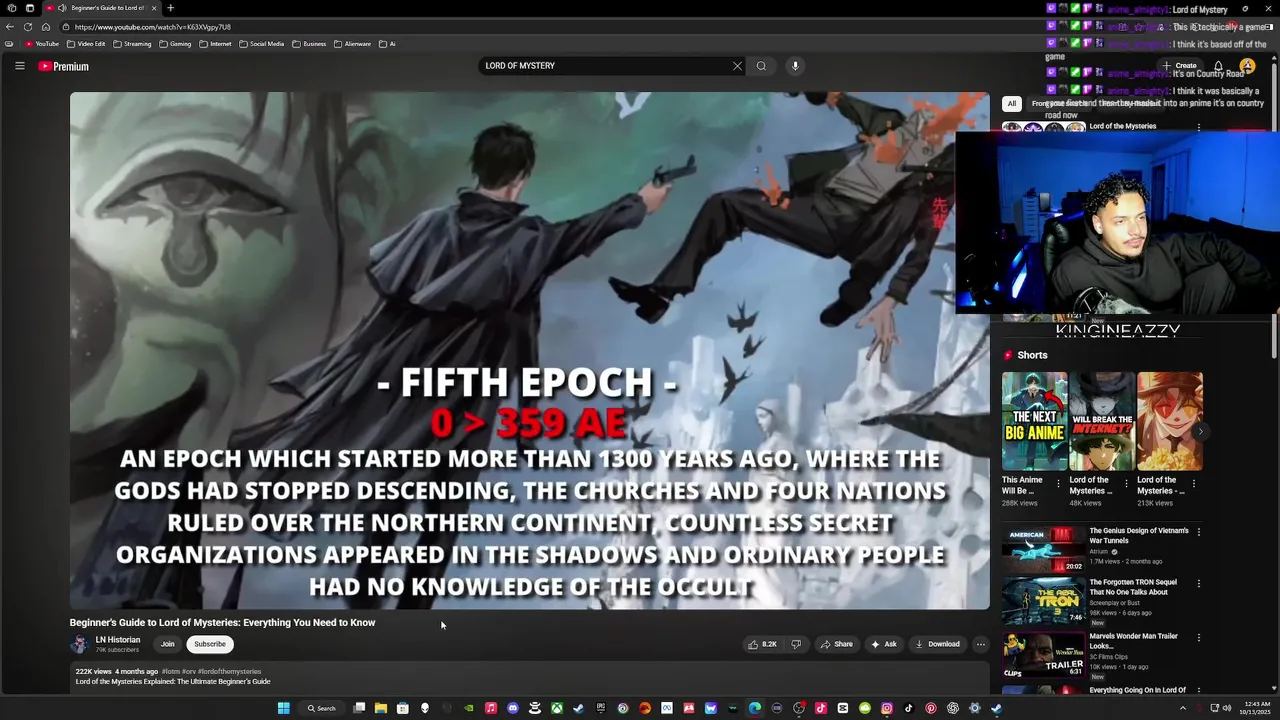This screenshot has height=720, width=1280.
Task: Like the video (8.2K)
Action: click(x=762, y=644)
